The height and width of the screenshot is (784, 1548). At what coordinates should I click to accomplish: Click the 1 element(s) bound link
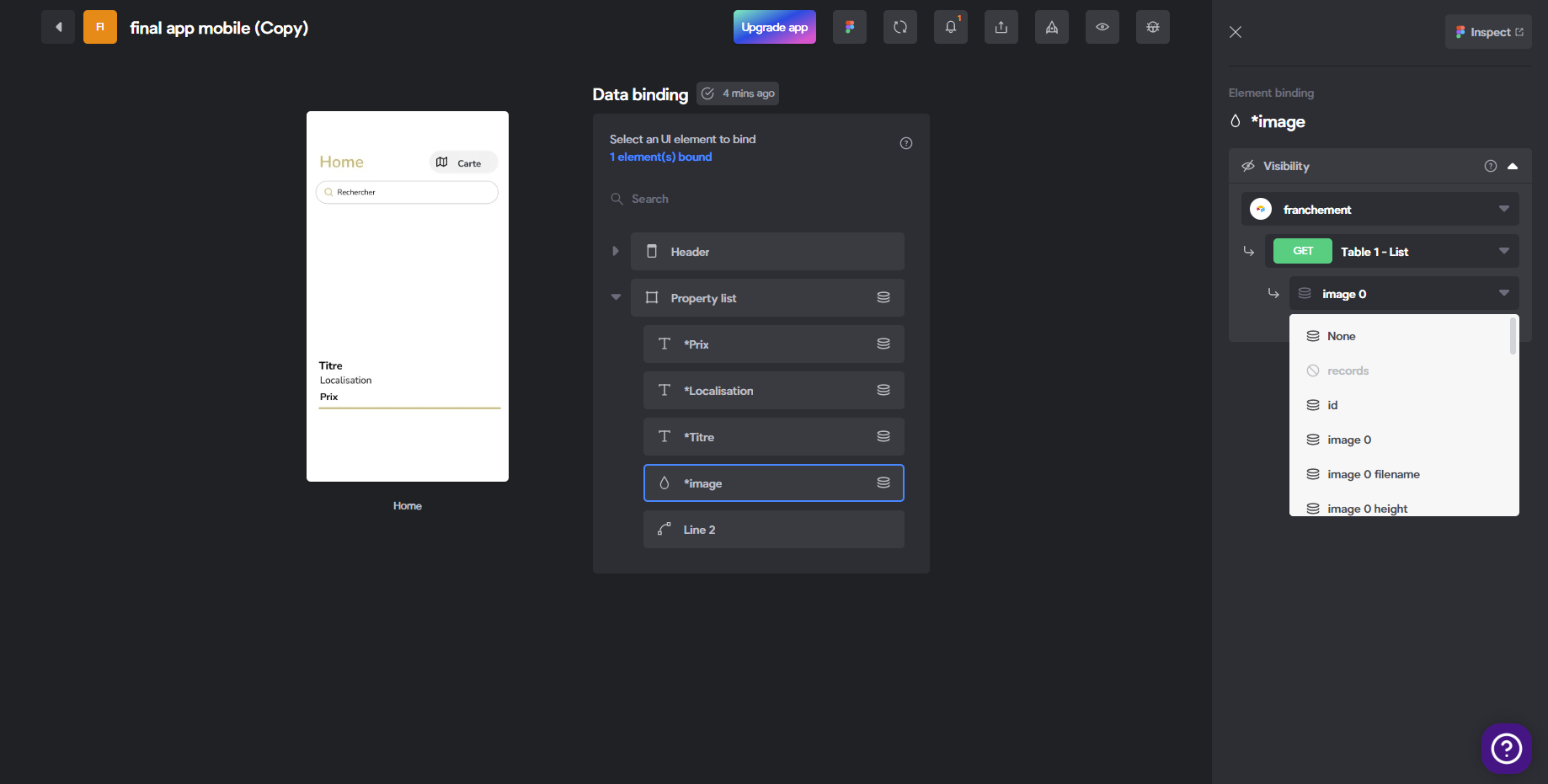click(660, 157)
